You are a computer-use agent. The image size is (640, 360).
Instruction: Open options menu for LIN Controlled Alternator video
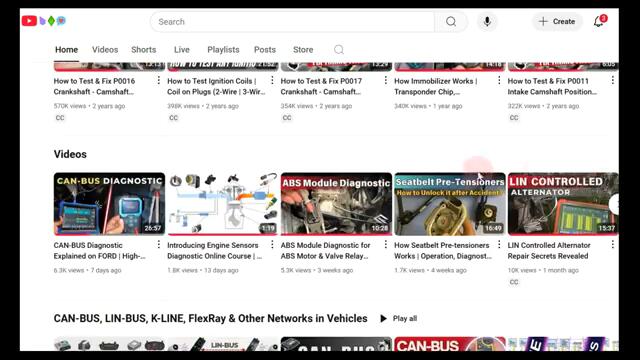613,245
